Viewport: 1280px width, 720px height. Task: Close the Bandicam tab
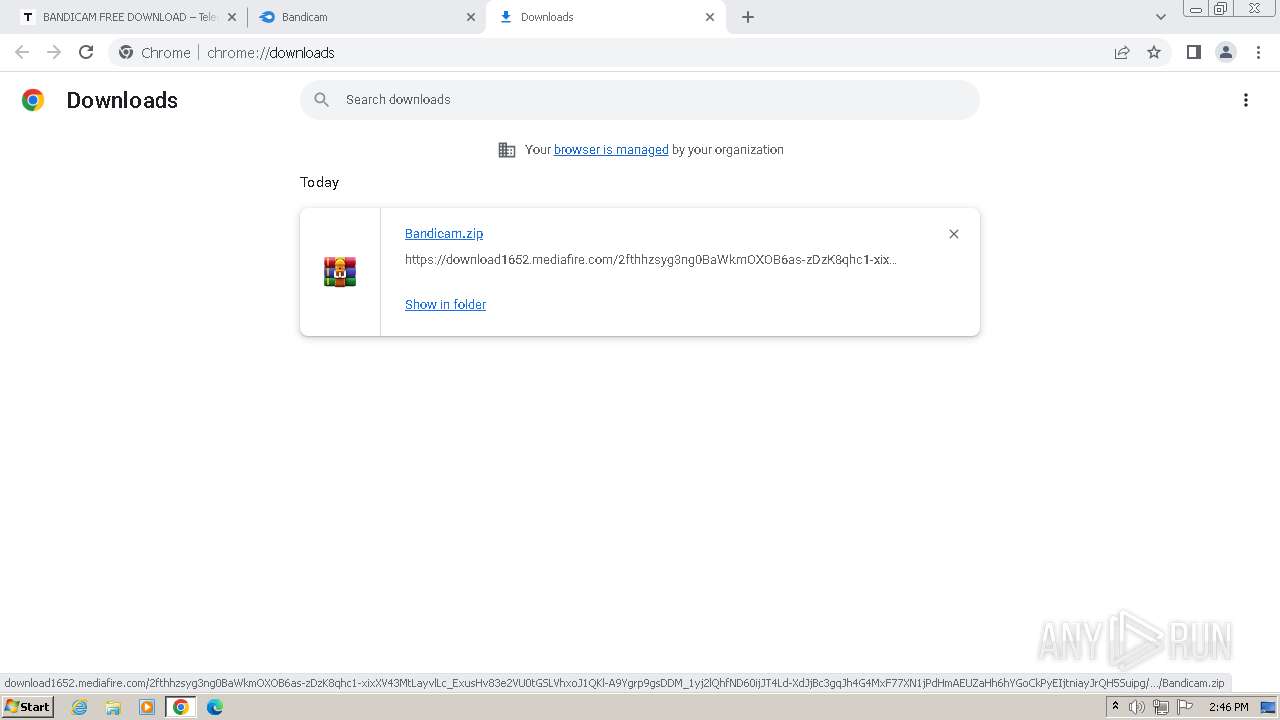[x=471, y=17]
